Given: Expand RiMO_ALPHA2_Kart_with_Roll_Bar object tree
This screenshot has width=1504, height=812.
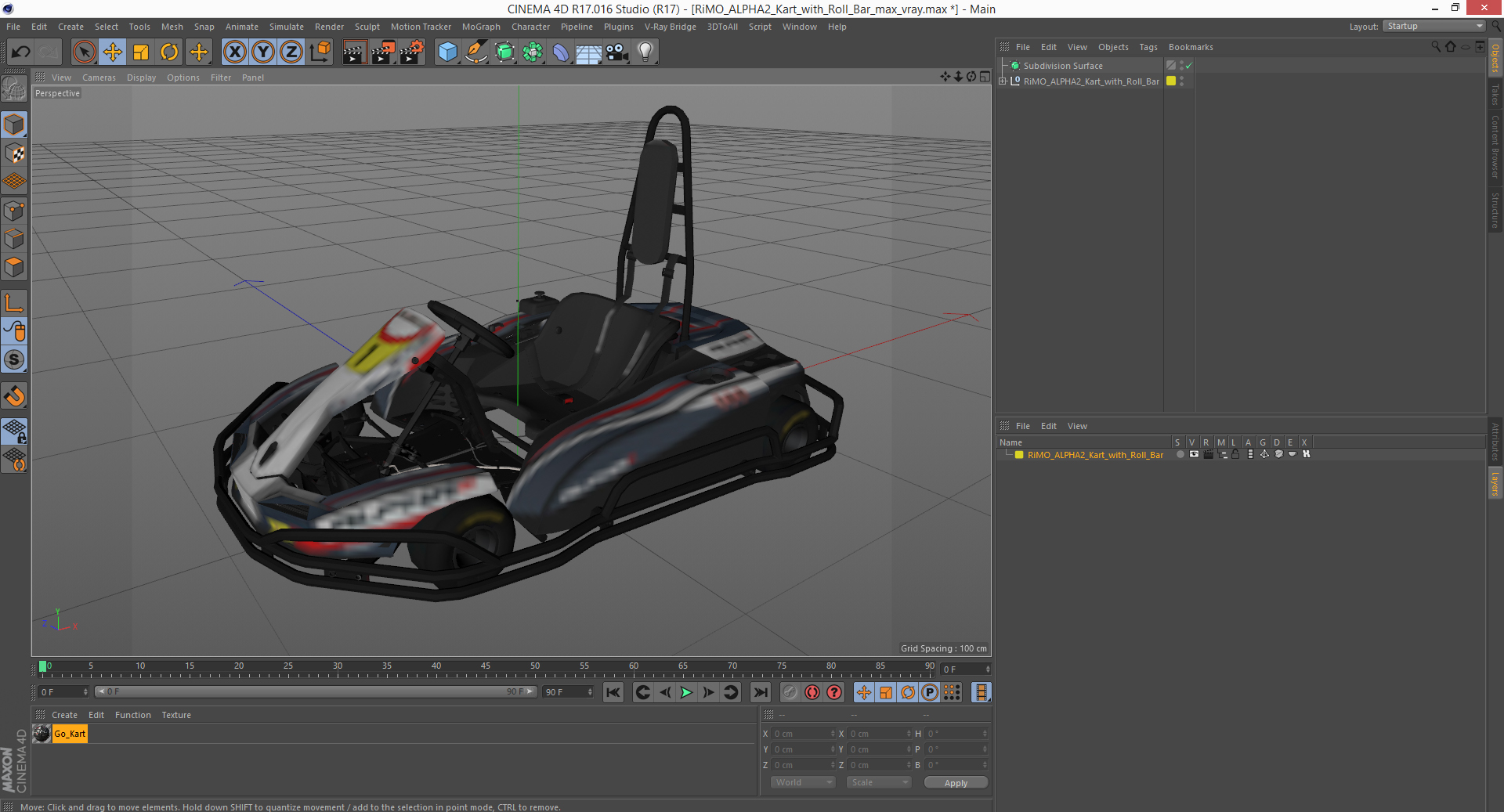Looking at the screenshot, I should pos(1003,81).
